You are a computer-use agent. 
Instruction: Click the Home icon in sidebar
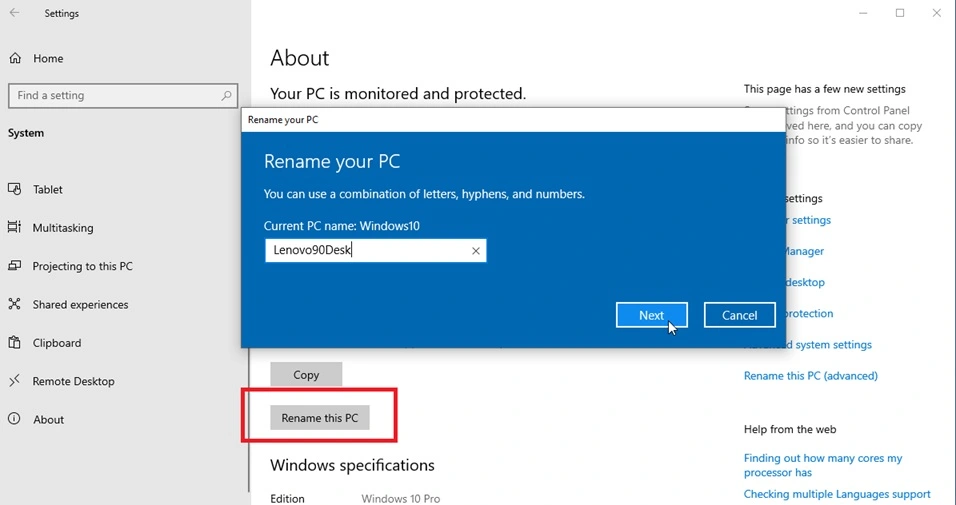(x=15, y=59)
